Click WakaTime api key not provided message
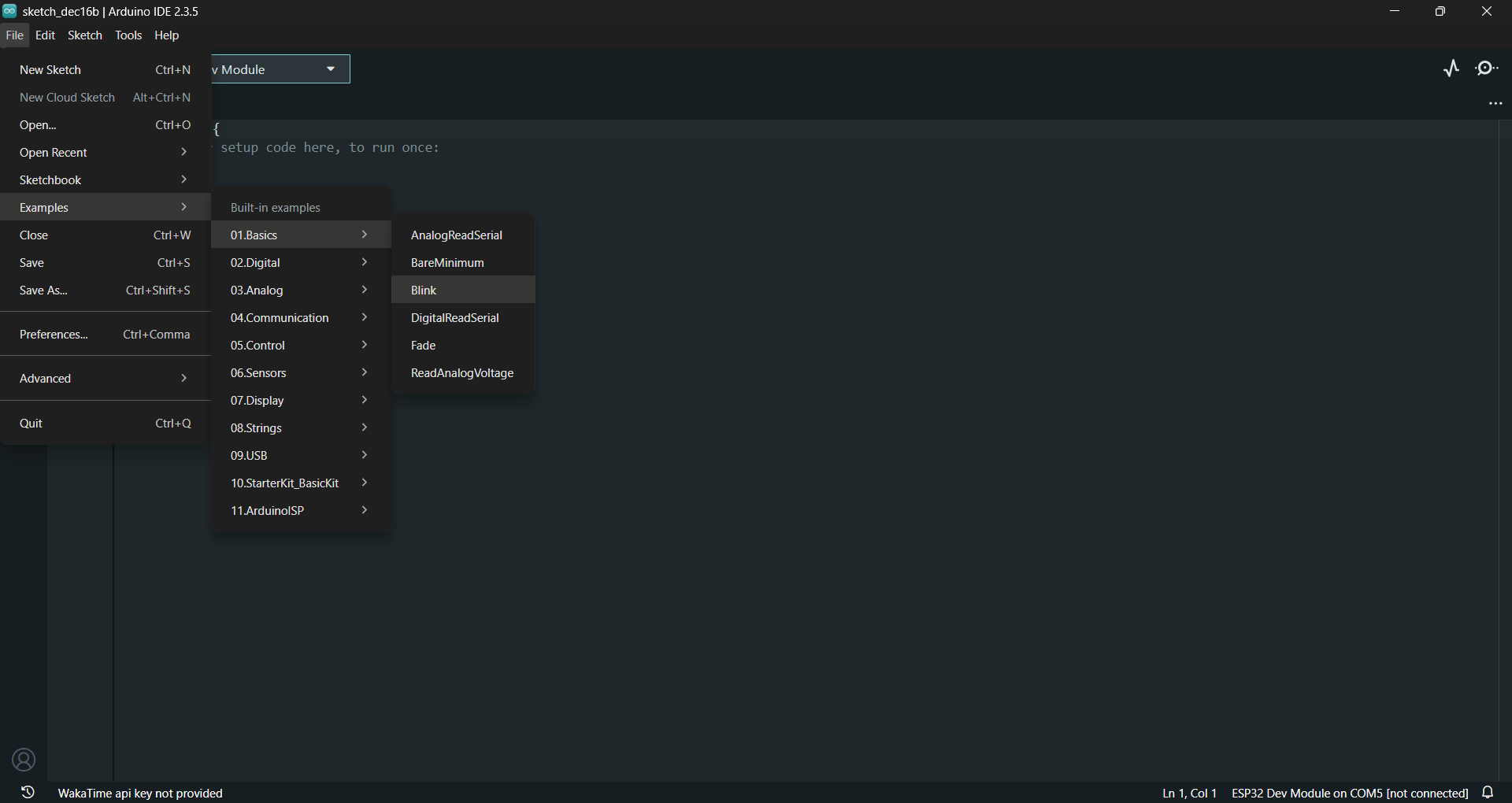Image resolution: width=1512 pixels, height=803 pixels. (x=140, y=793)
